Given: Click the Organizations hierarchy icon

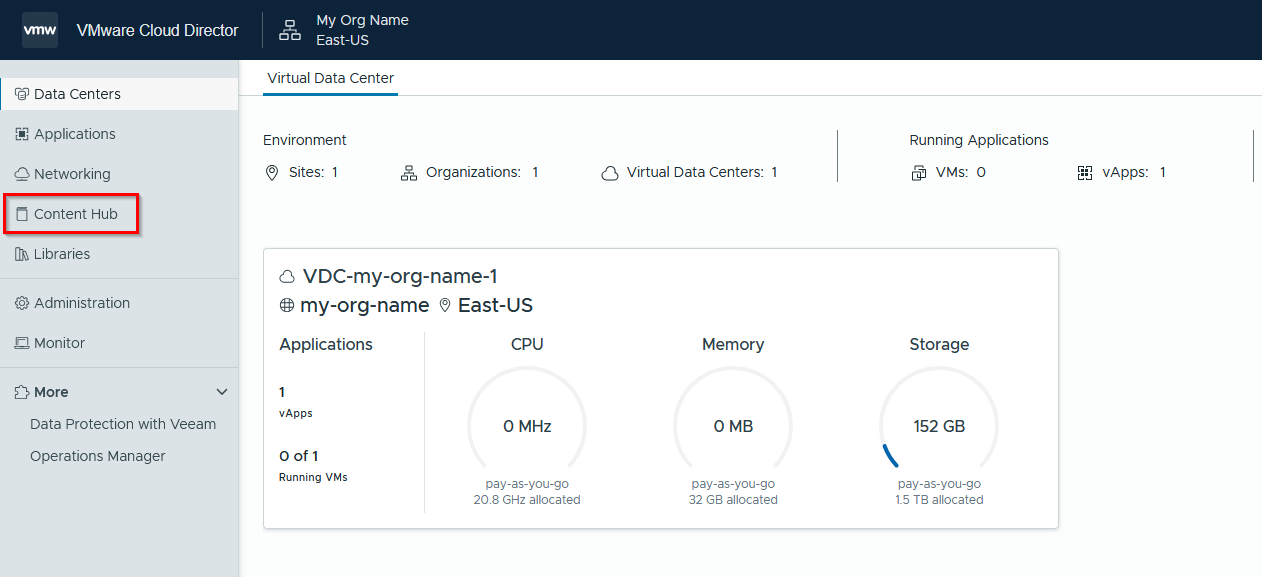Looking at the screenshot, I should (x=408, y=173).
